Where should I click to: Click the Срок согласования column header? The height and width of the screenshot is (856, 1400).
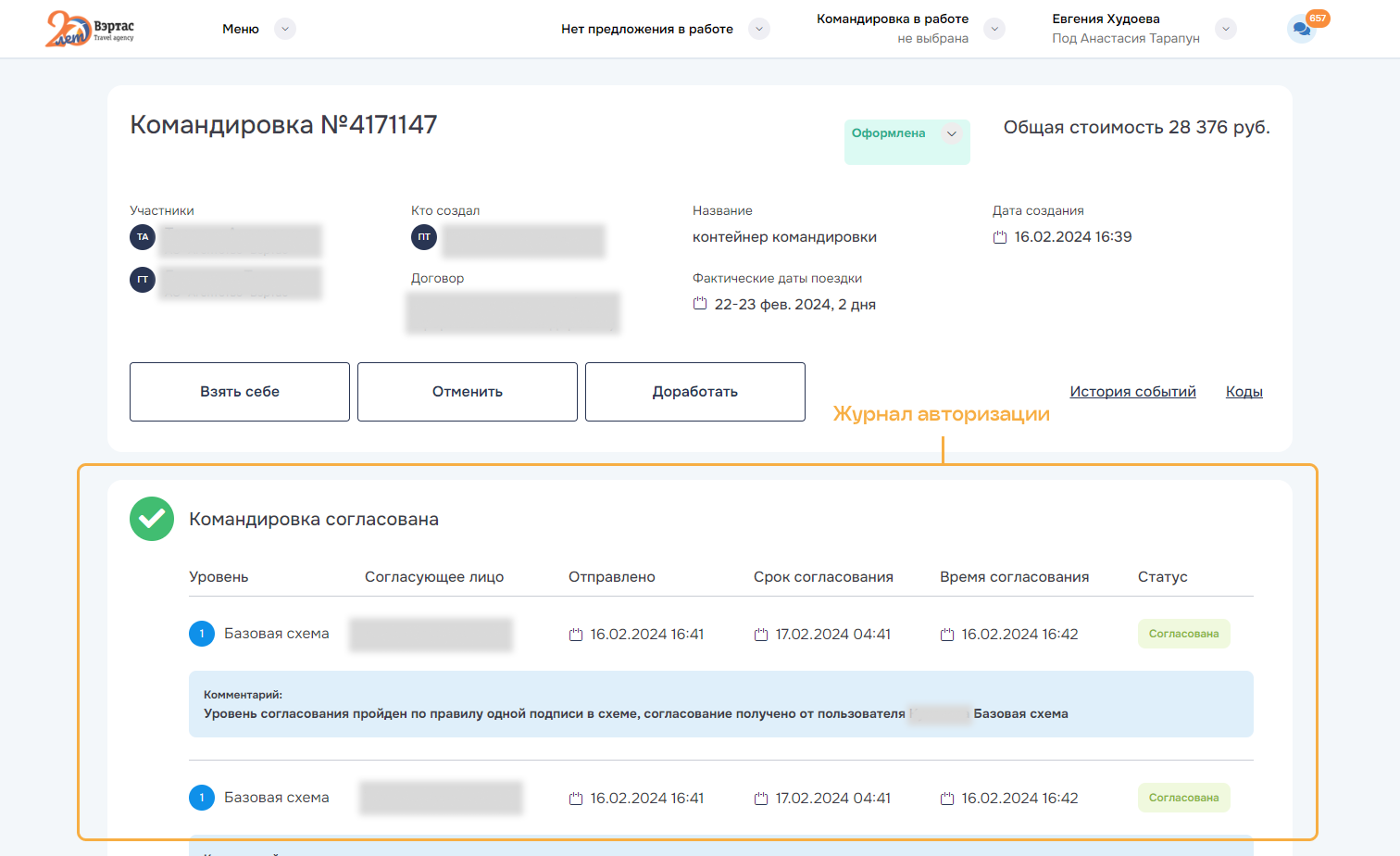click(823, 577)
